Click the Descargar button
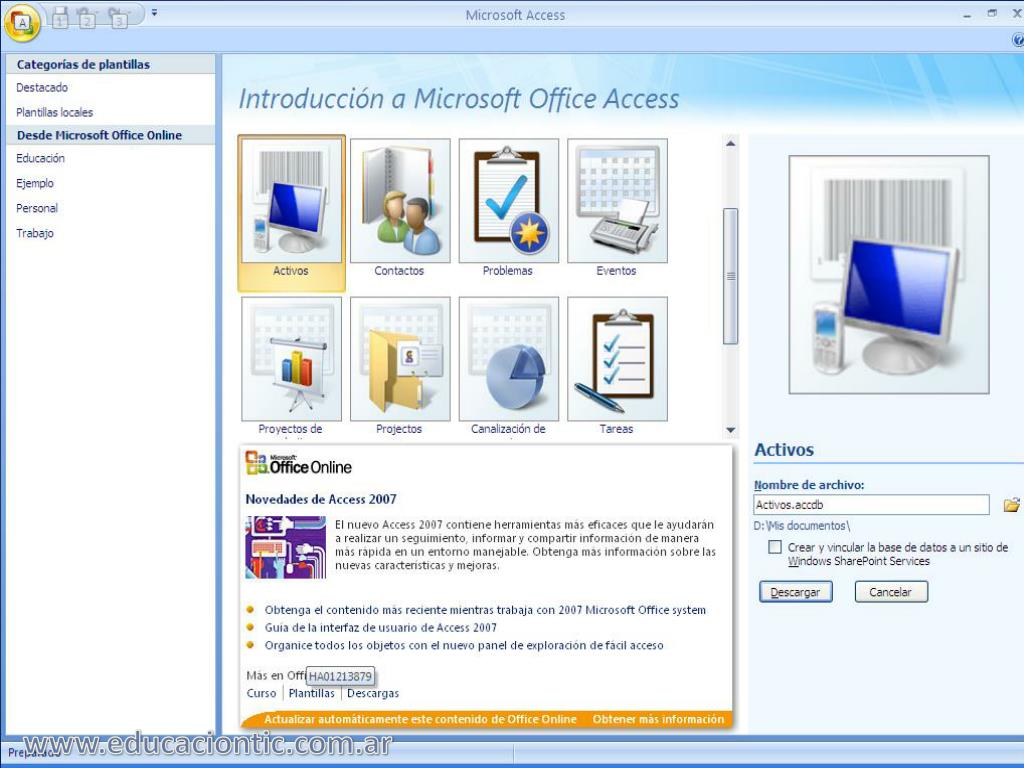Viewport: 1024px width, 768px height. [795, 592]
